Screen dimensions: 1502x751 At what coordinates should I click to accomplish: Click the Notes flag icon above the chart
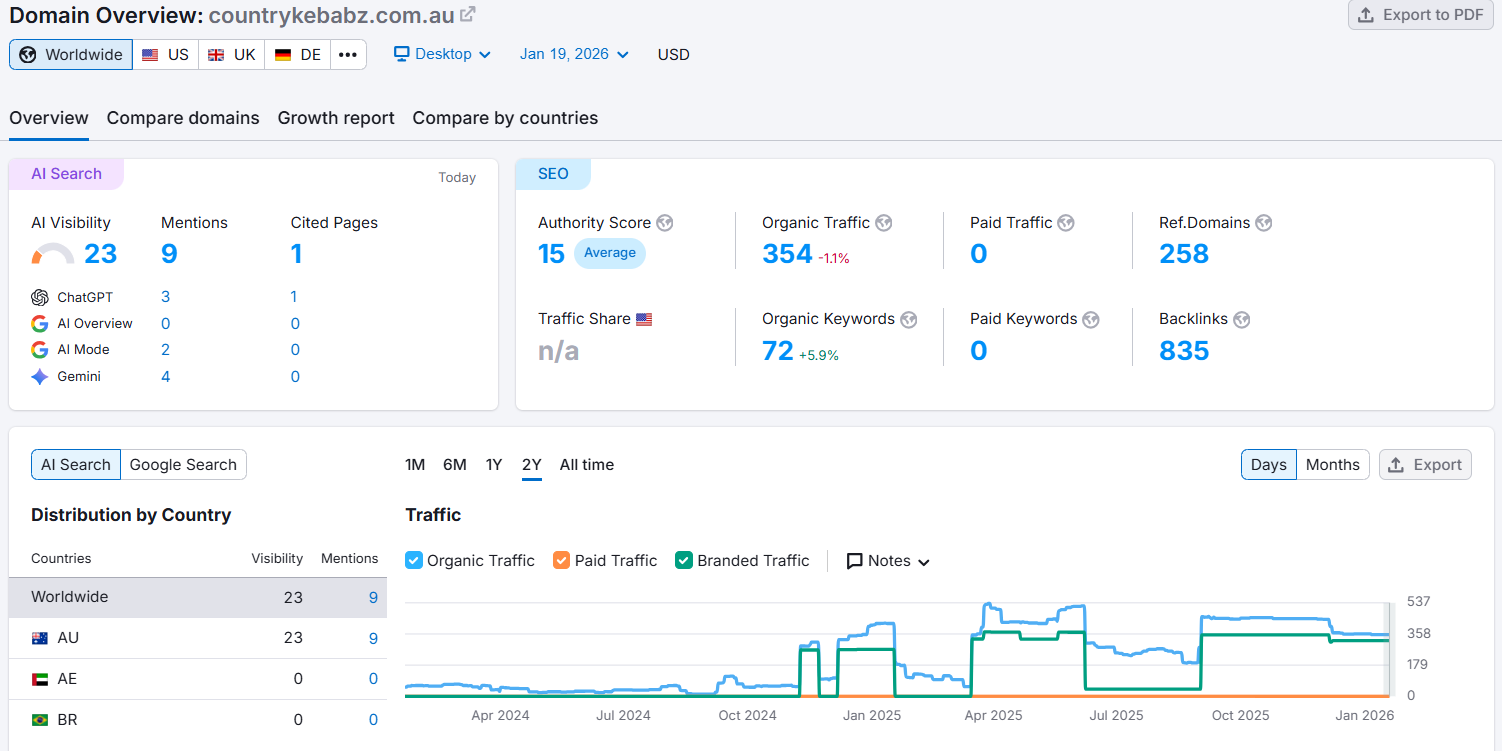tap(855, 560)
